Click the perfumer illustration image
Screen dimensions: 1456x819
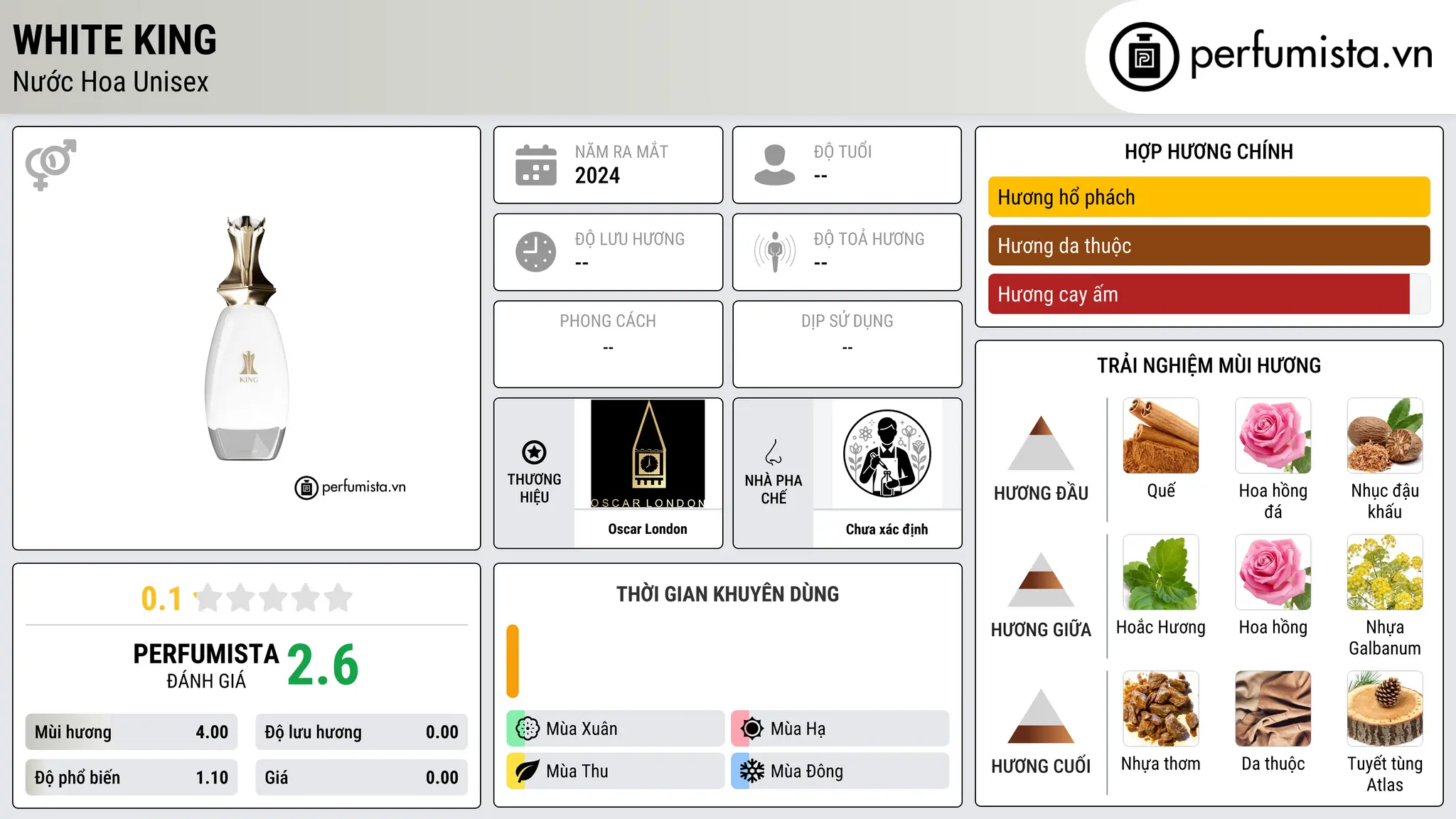887,454
